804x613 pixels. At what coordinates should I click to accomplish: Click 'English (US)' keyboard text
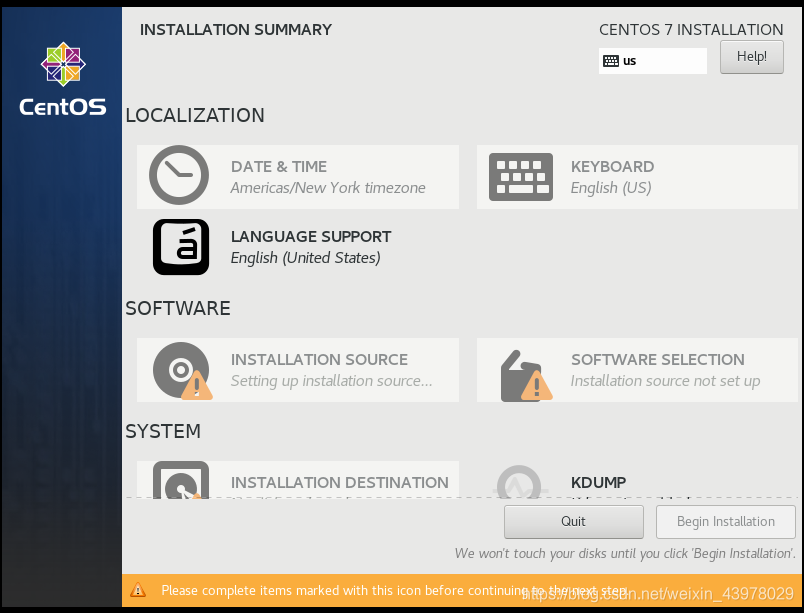611,188
